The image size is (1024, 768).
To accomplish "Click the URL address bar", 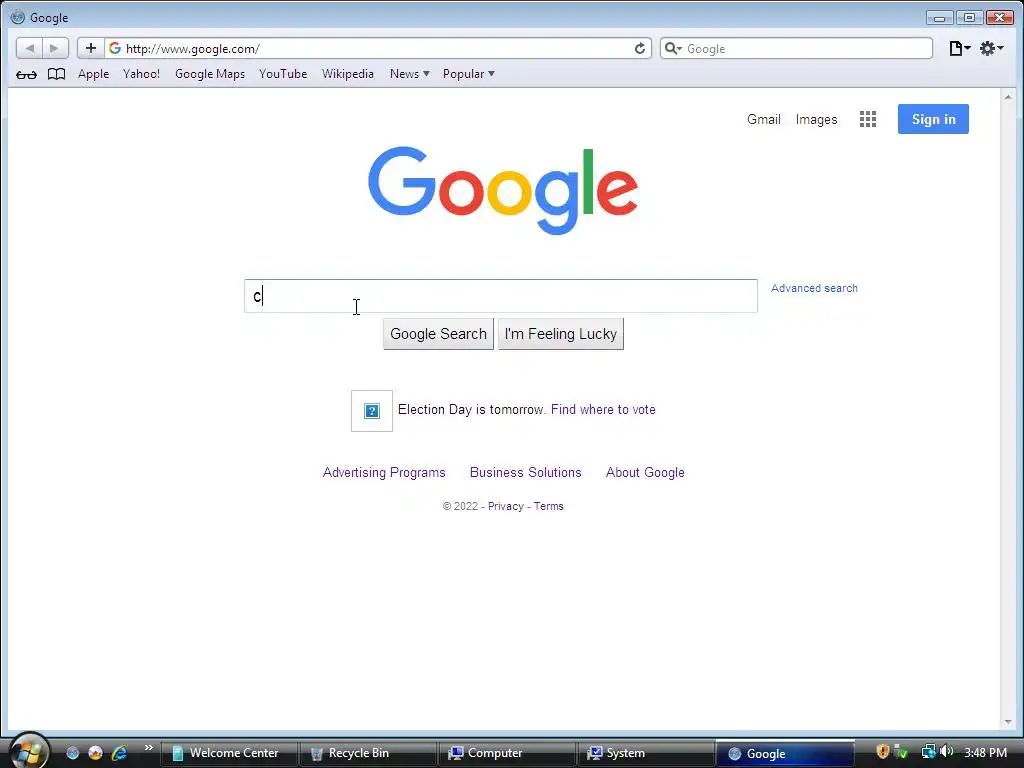I will click(x=376, y=48).
